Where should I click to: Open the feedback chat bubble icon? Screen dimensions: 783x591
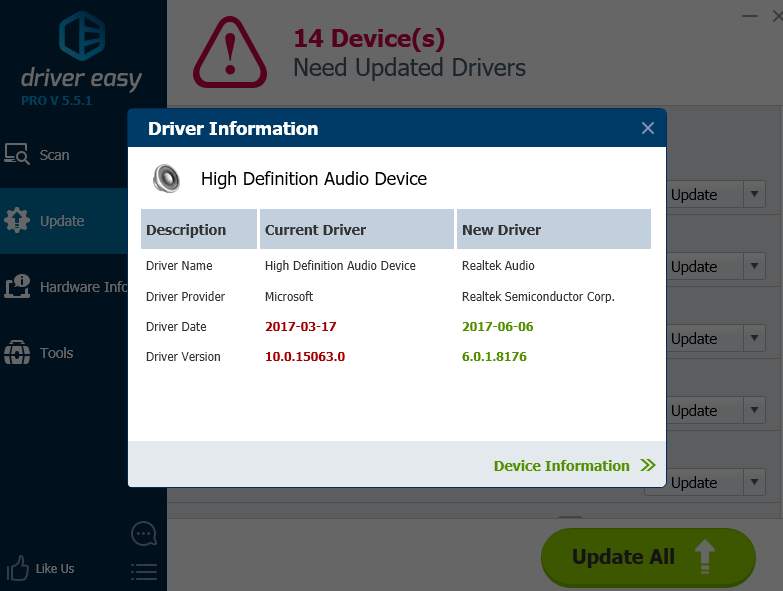[x=144, y=534]
